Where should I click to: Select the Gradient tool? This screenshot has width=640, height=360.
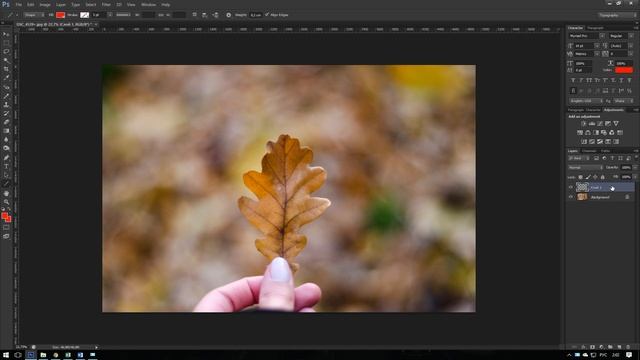[x=6, y=131]
